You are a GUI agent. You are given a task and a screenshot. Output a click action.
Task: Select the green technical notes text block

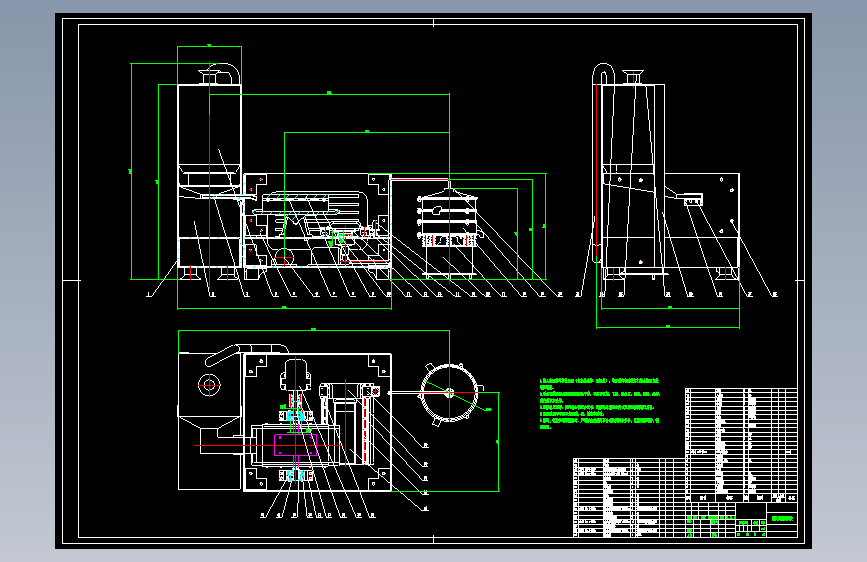point(599,404)
